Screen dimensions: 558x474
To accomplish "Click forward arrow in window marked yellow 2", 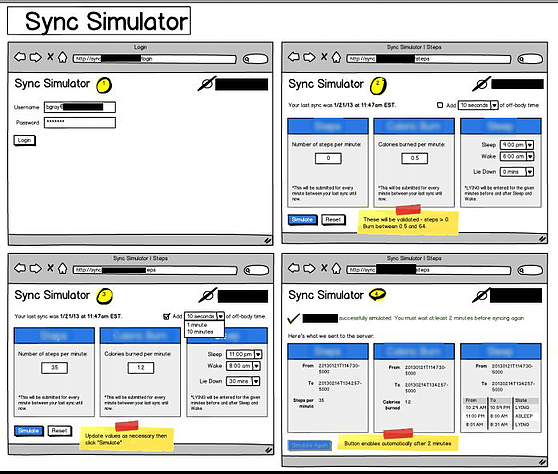I will (309, 57).
